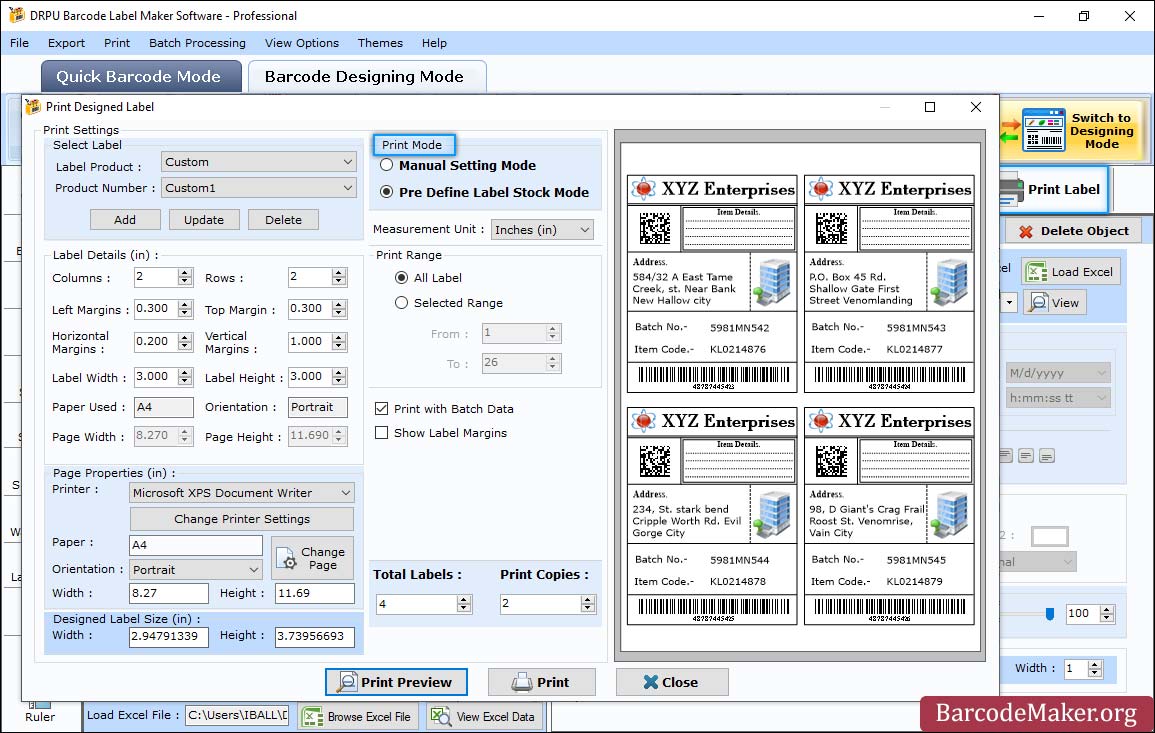Click the rightmost text alignment icon
This screenshot has width=1155, height=733.
1047,456
